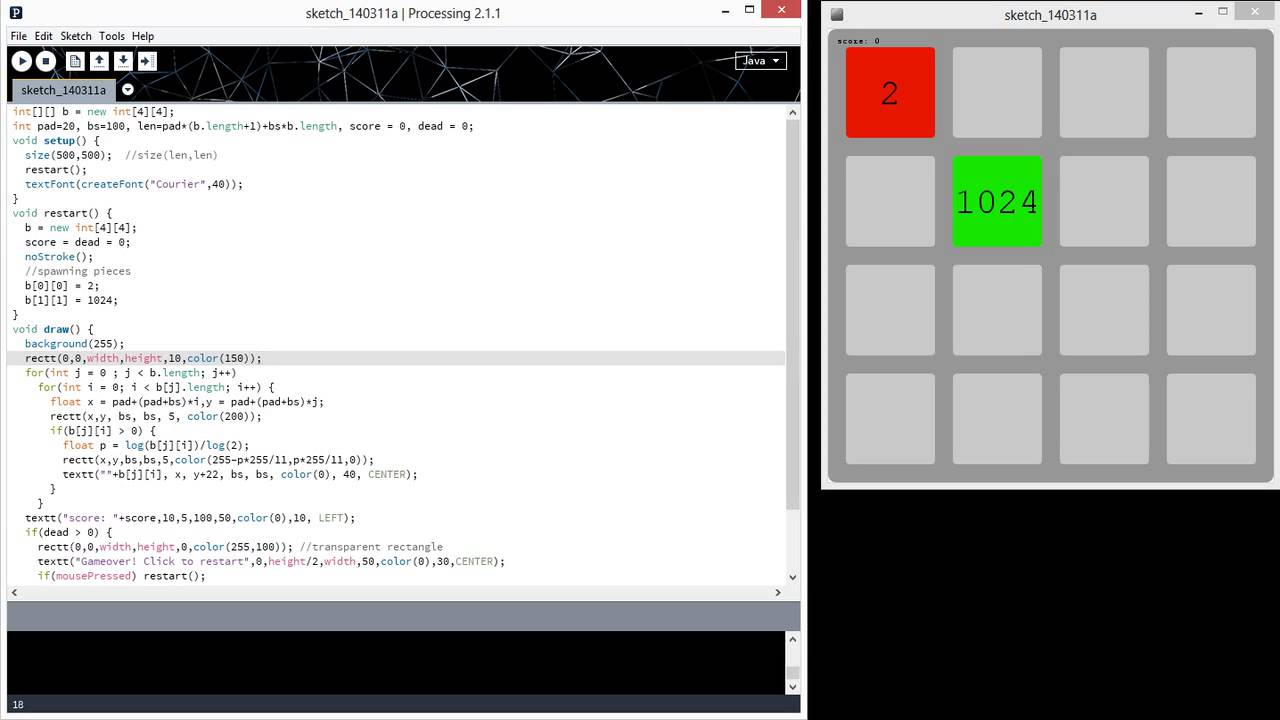Screen dimensions: 1280x720
Task: Click the horizontal scrollbar right arrow
Action: point(778,592)
